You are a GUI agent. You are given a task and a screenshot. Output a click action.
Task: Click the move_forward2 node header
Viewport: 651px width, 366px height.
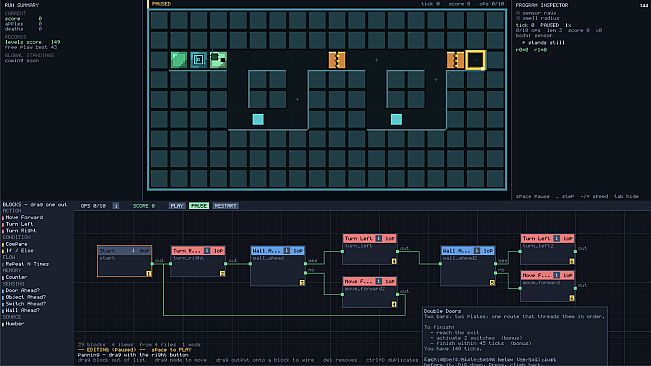point(370,281)
